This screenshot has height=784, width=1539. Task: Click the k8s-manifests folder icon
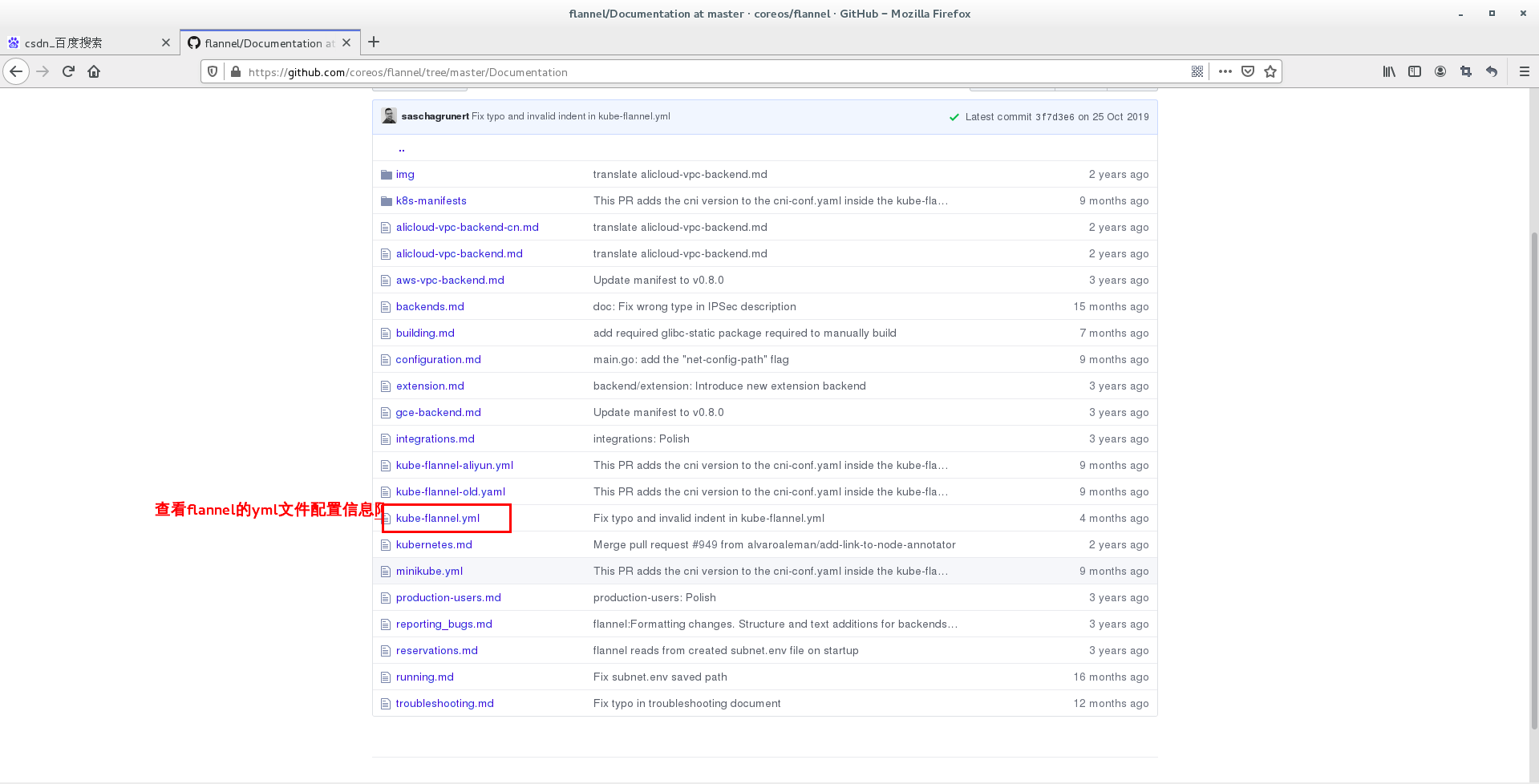tap(387, 200)
